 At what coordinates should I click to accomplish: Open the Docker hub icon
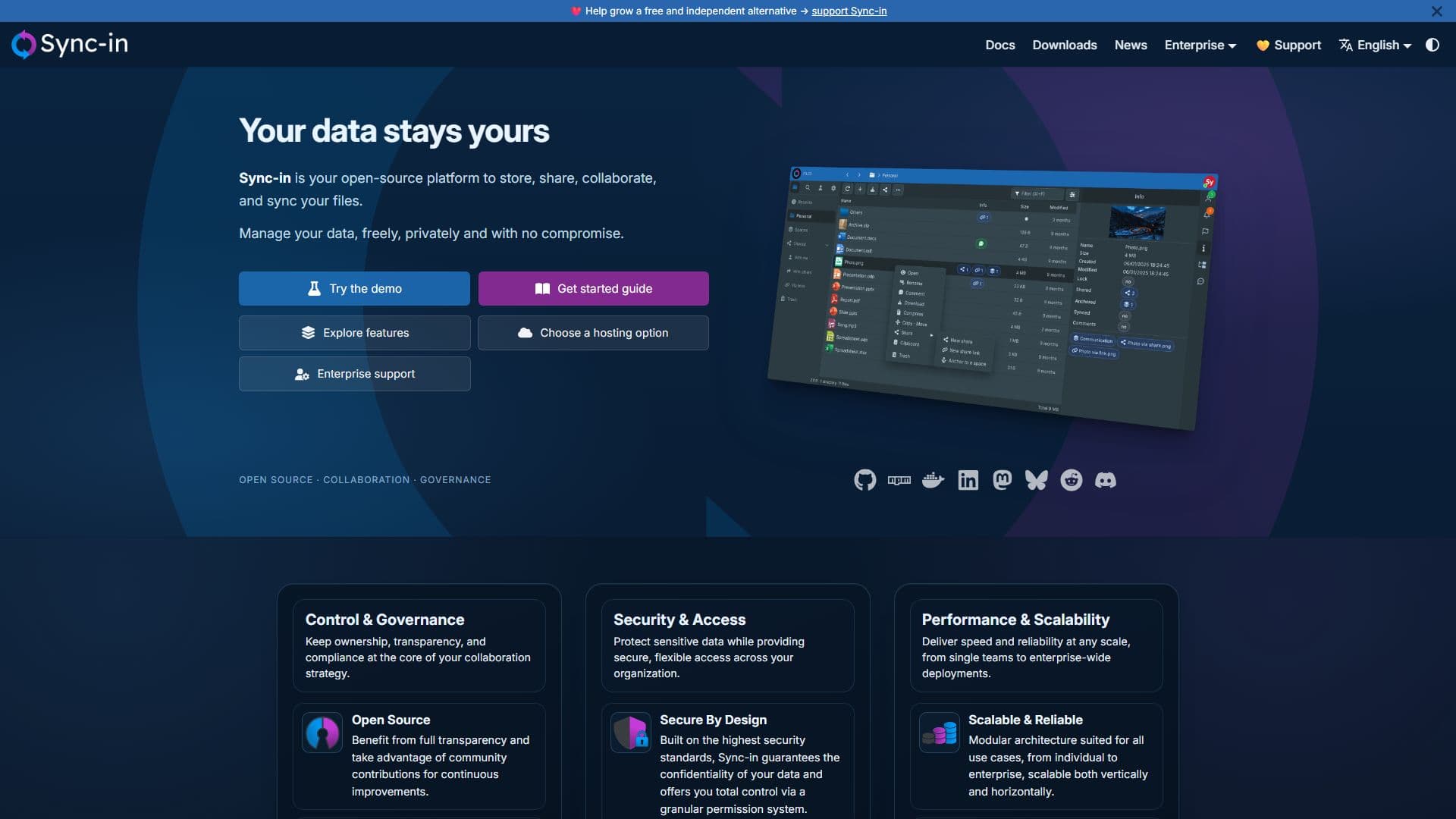pyautogui.click(x=934, y=480)
